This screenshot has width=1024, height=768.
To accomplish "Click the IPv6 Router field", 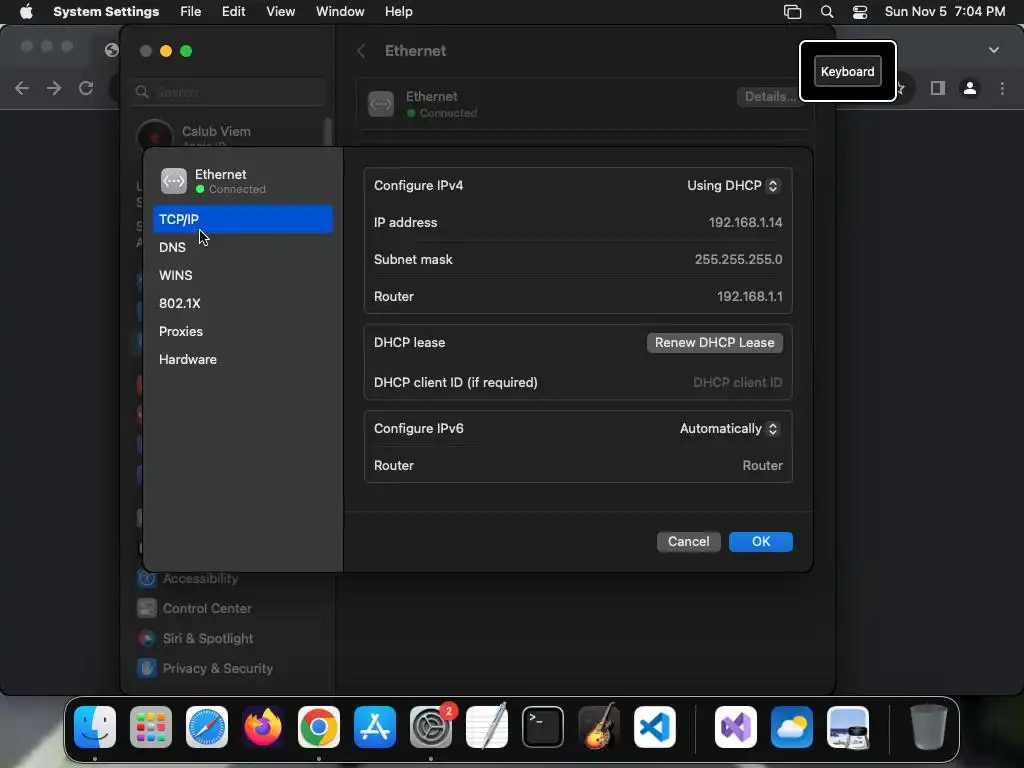I will pos(762,466).
